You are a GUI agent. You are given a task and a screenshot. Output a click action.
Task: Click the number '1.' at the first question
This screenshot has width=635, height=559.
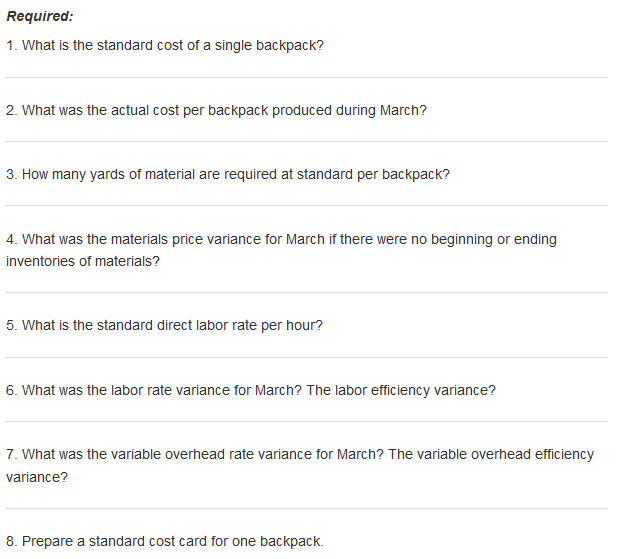point(12,45)
